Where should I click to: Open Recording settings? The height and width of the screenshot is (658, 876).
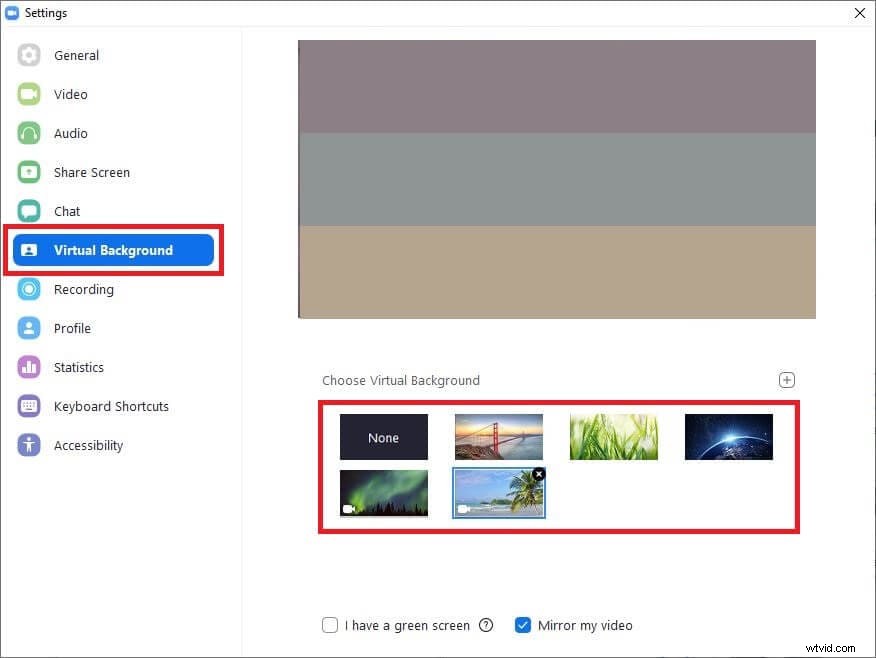click(x=84, y=289)
